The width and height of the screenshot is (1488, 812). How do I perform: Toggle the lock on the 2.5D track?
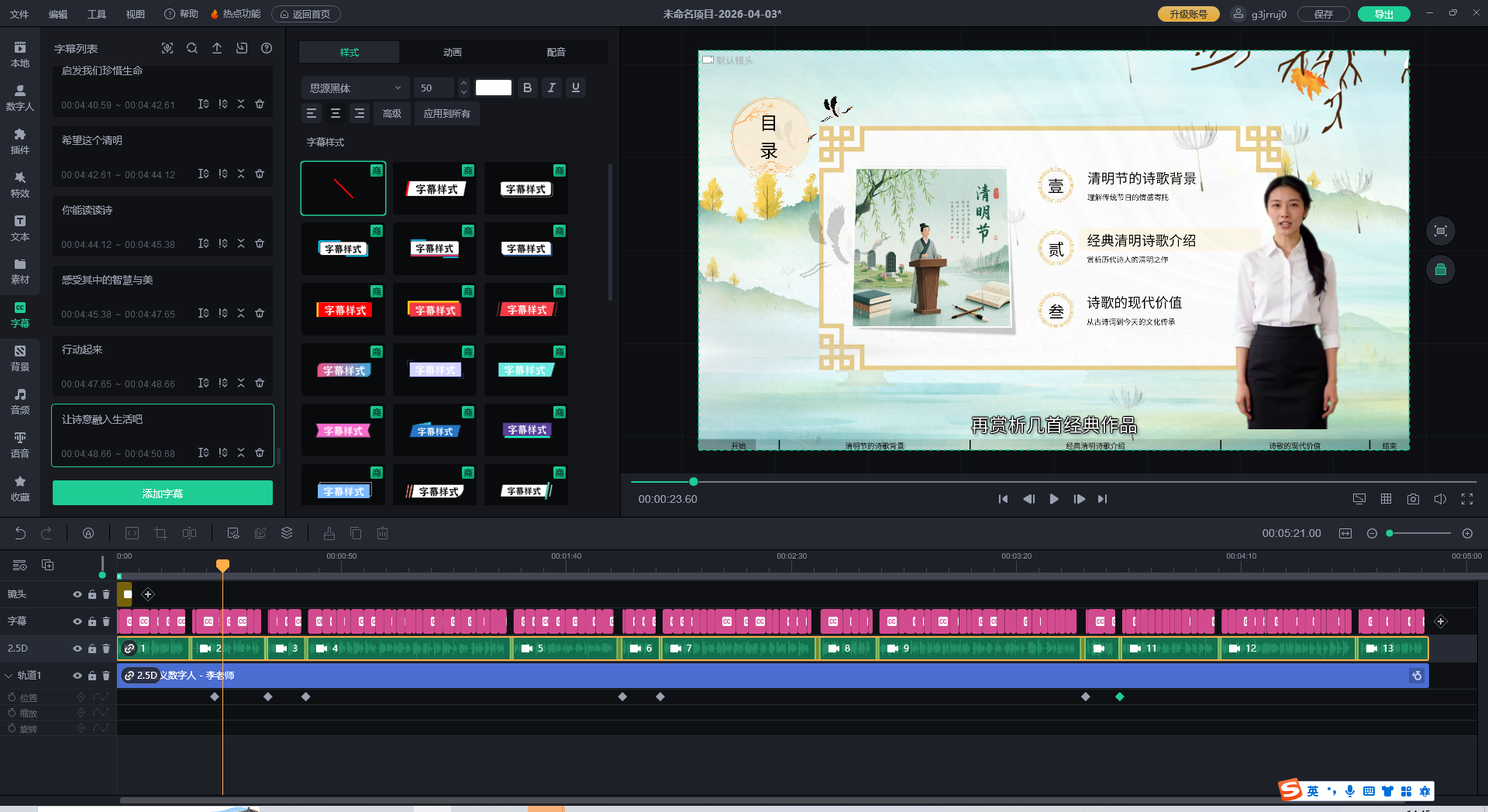[x=92, y=649]
